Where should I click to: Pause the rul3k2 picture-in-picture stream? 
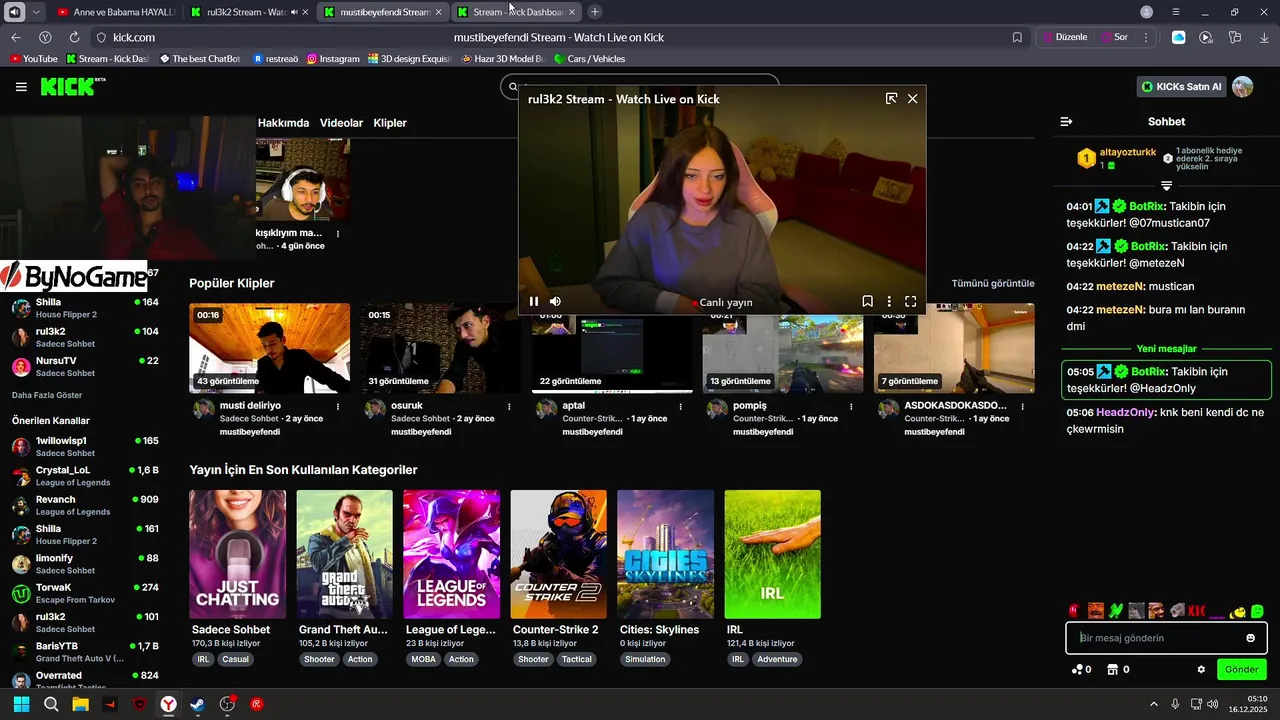tap(534, 301)
